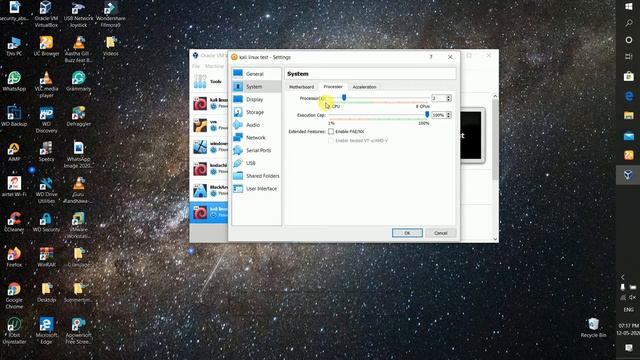Select Defraggler desktop icon
The image size is (640, 360).
pos(78,116)
